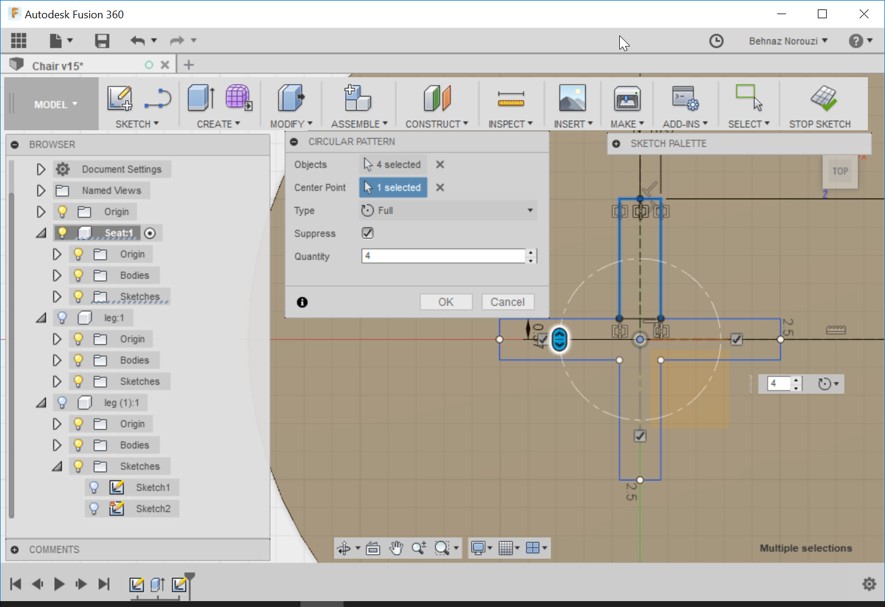Open the data panel grid icon
Image resolution: width=885 pixels, height=607 pixels.
pos(19,40)
